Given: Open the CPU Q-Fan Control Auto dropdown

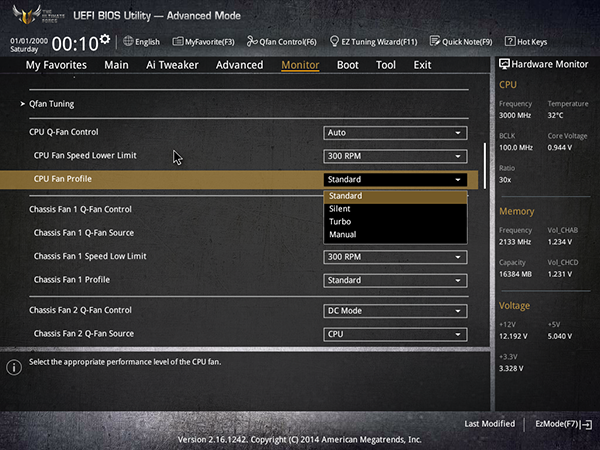Looking at the screenshot, I should pos(395,133).
